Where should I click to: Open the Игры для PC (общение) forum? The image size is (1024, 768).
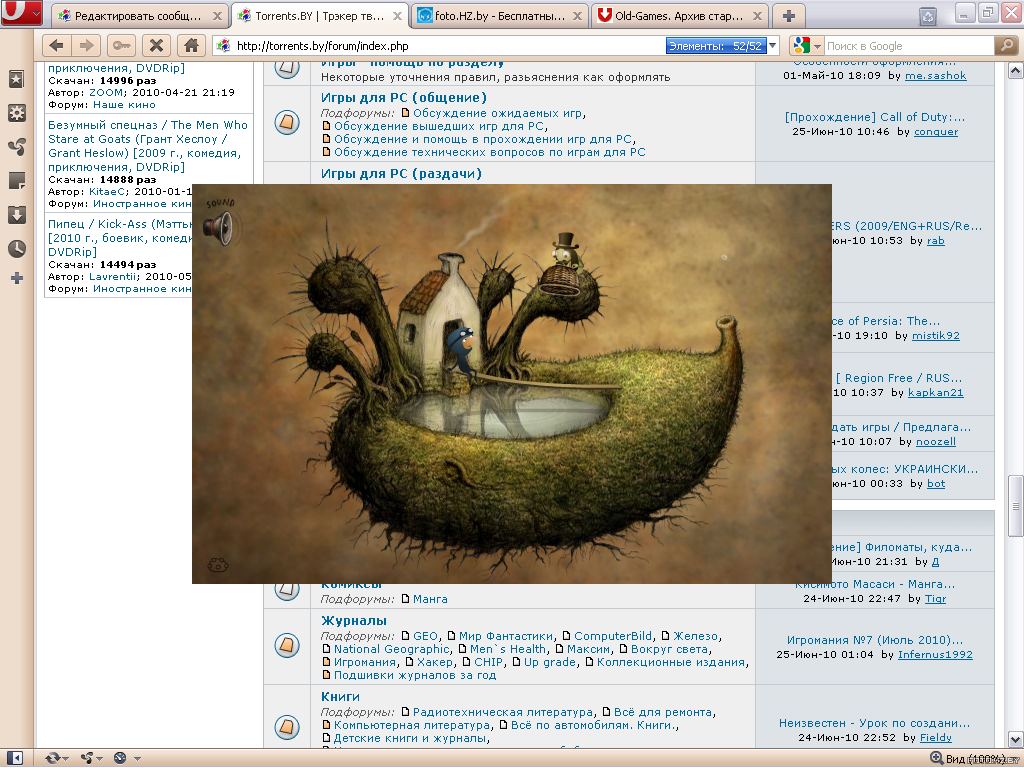click(404, 98)
